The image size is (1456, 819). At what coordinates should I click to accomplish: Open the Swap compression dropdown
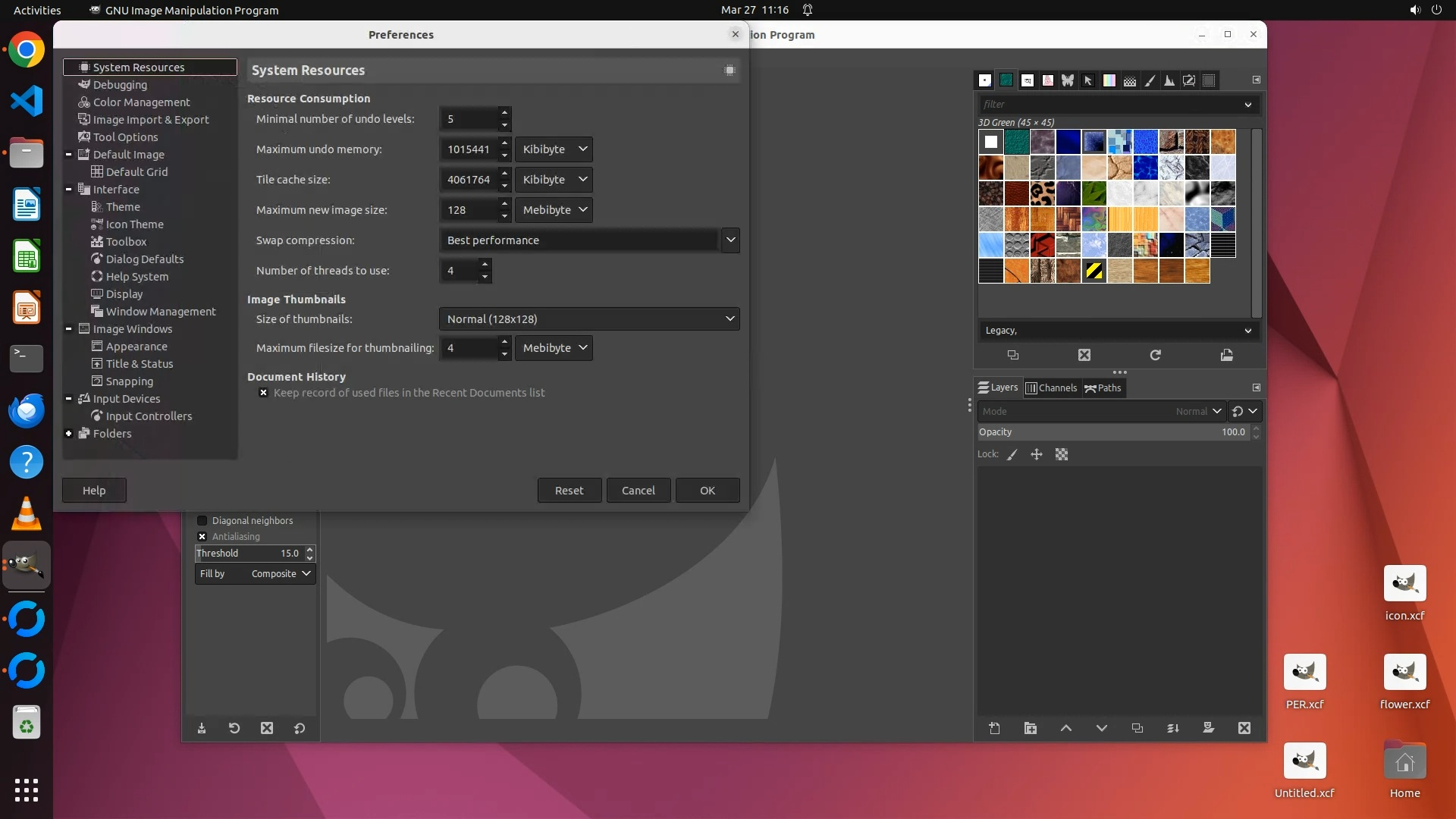(x=730, y=240)
